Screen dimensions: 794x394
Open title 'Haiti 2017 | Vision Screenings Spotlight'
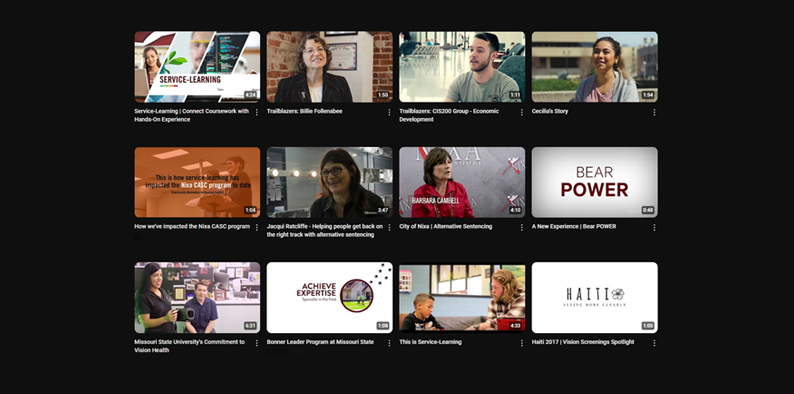click(x=583, y=342)
